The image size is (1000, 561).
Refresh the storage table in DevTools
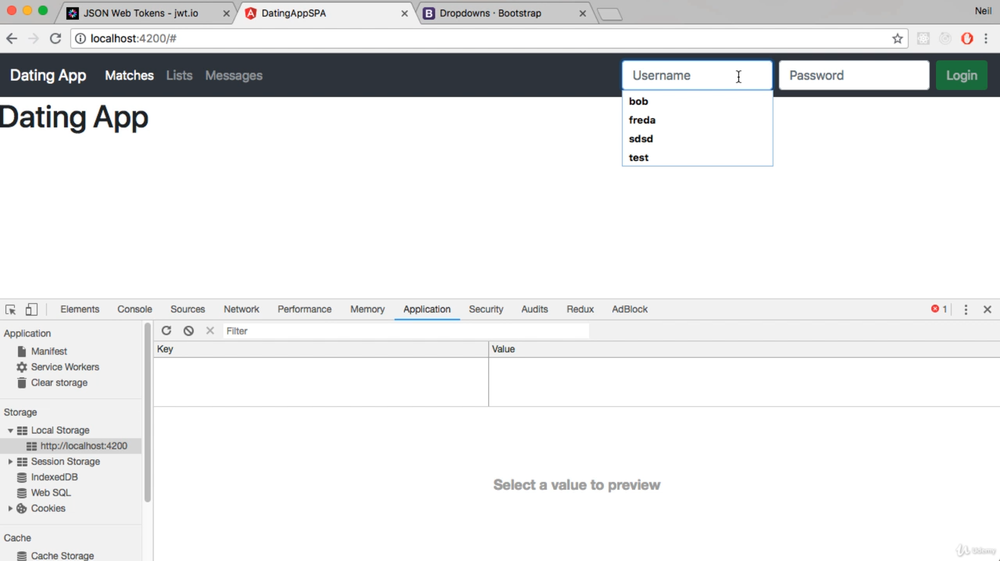click(166, 331)
